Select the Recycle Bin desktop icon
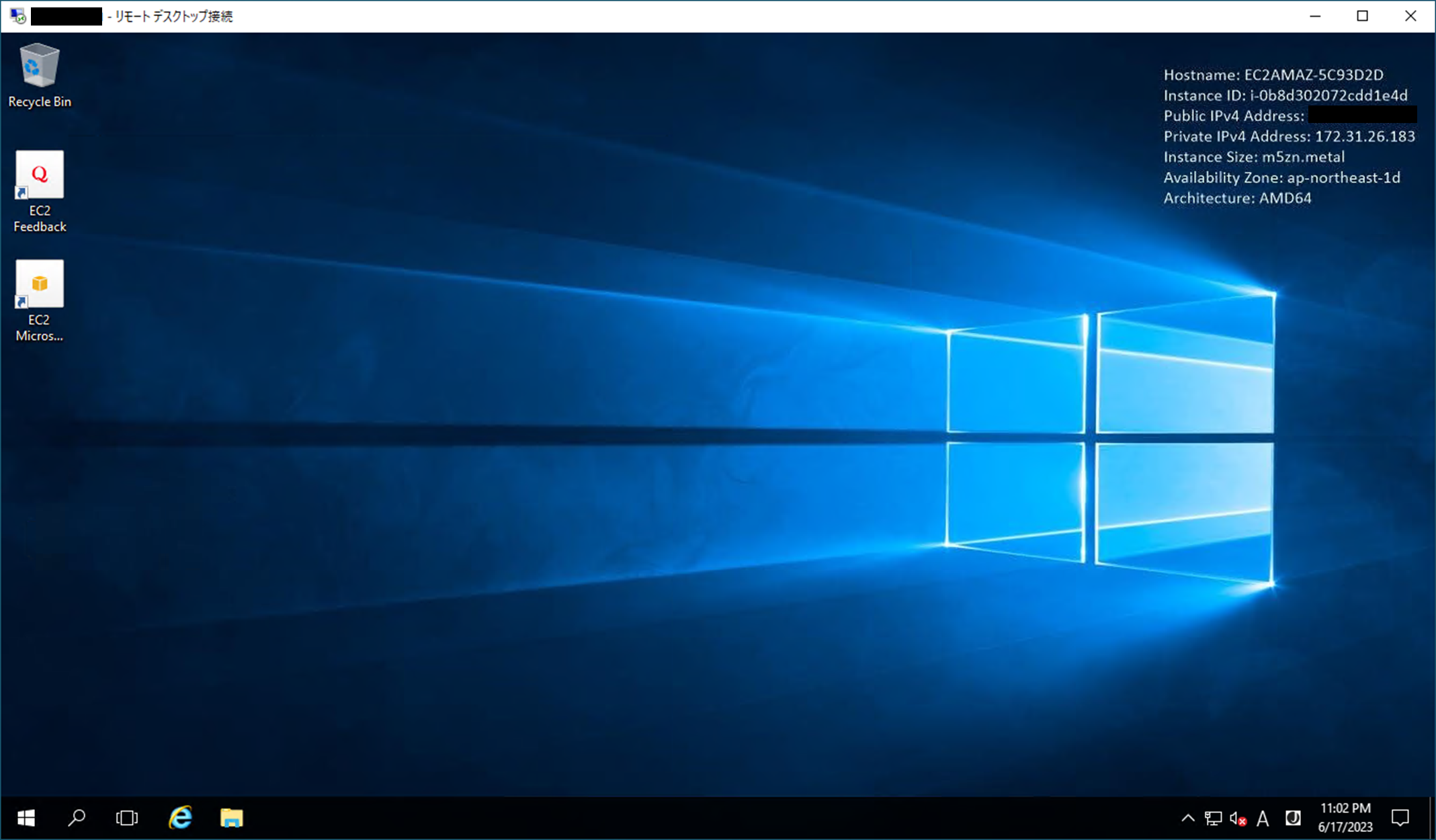The height and width of the screenshot is (840, 1436). (x=39, y=74)
